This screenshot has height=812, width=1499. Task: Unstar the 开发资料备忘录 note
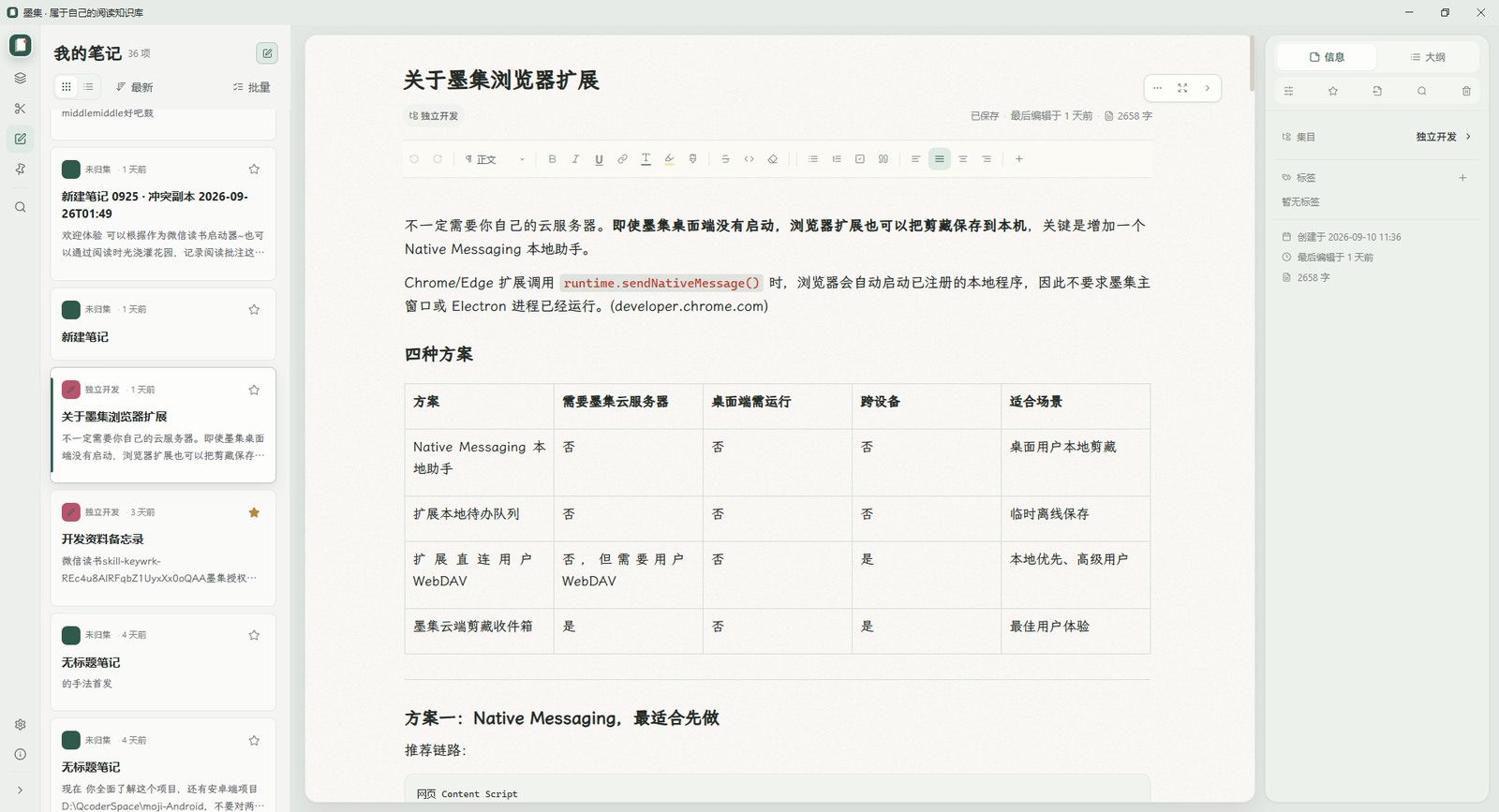pos(254,512)
